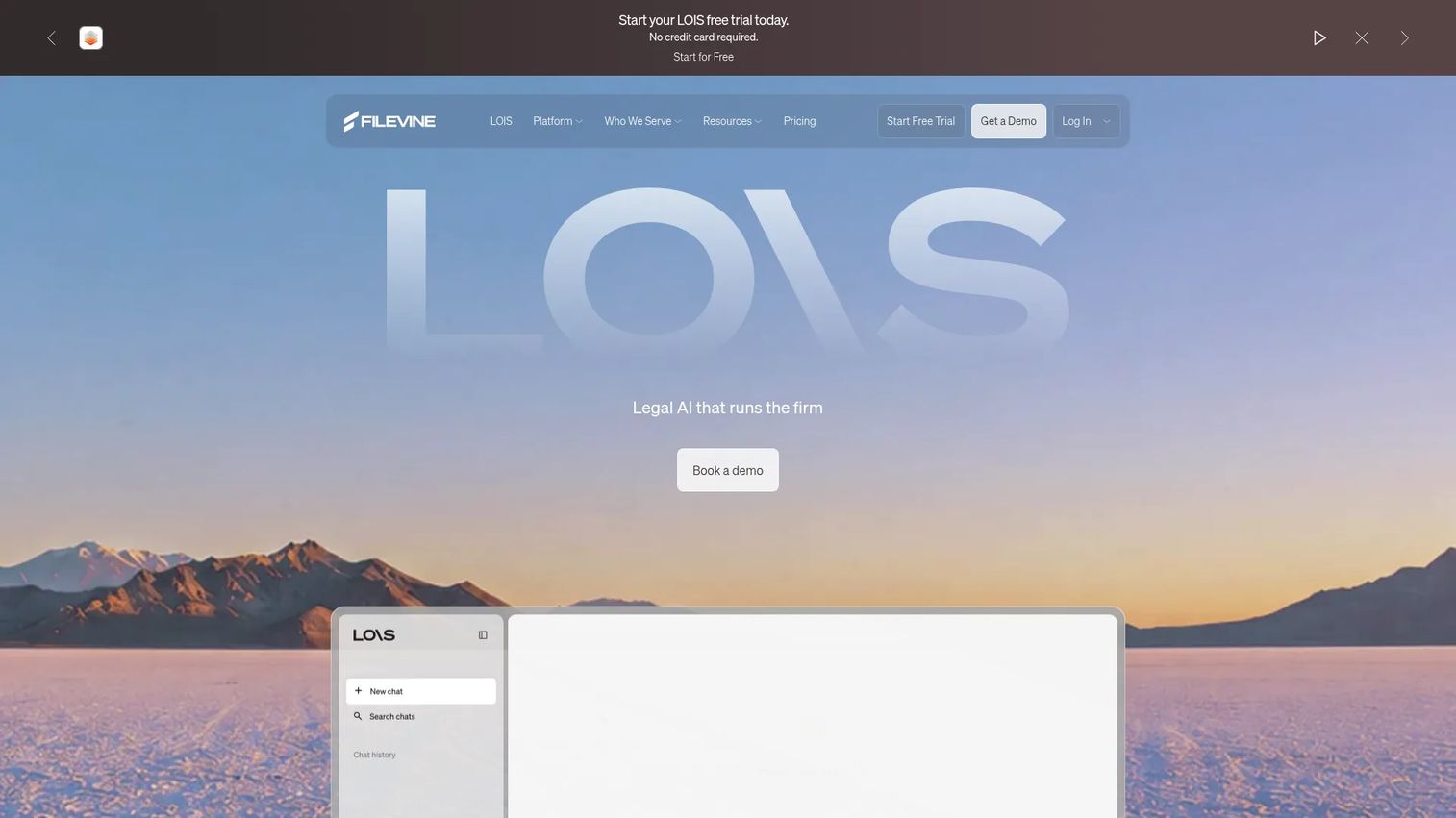Expand the Platform menu

point(558,121)
